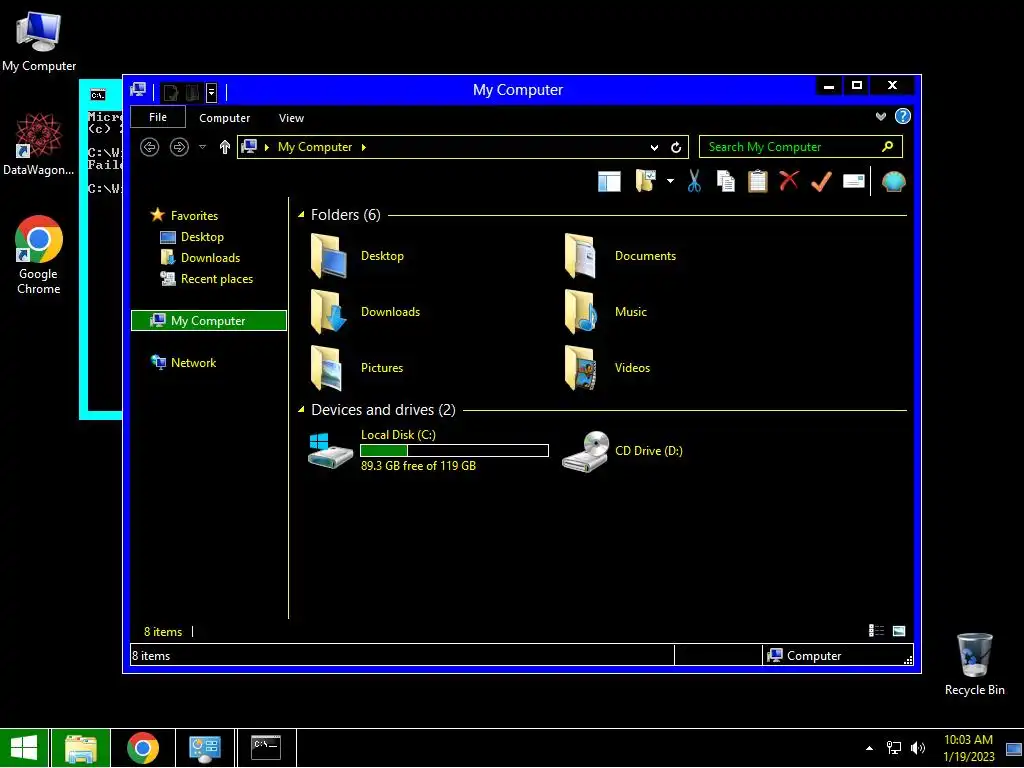Click the Command Prompt window title icon behind Explorer
The width and height of the screenshot is (1024, 768).
point(97,95)
